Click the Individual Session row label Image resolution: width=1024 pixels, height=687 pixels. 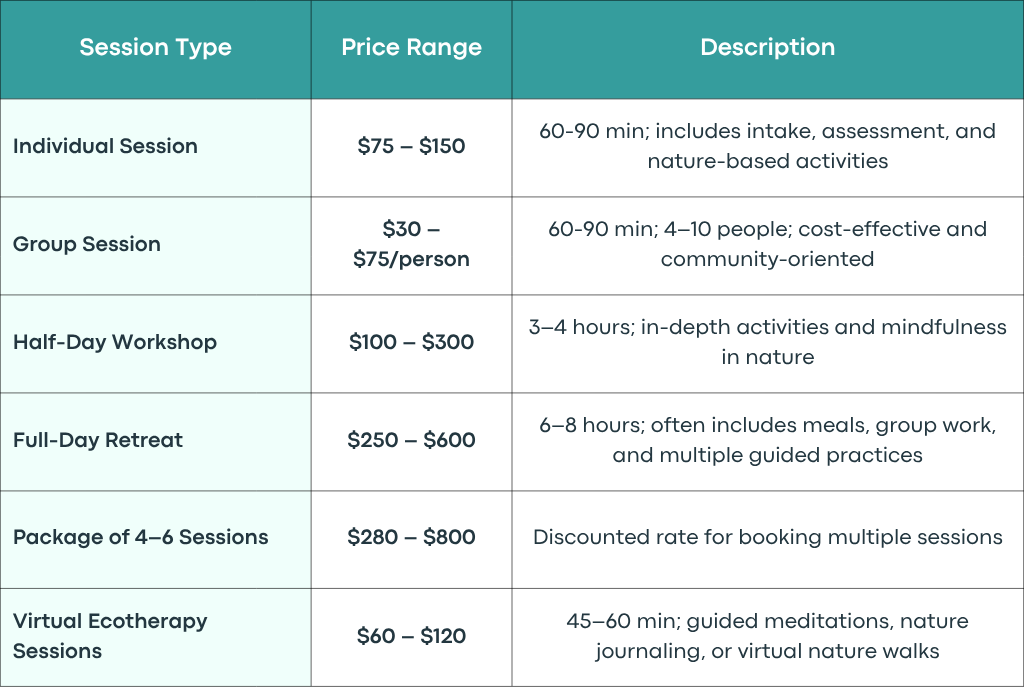pyautogui.click(x=105, y=146)
